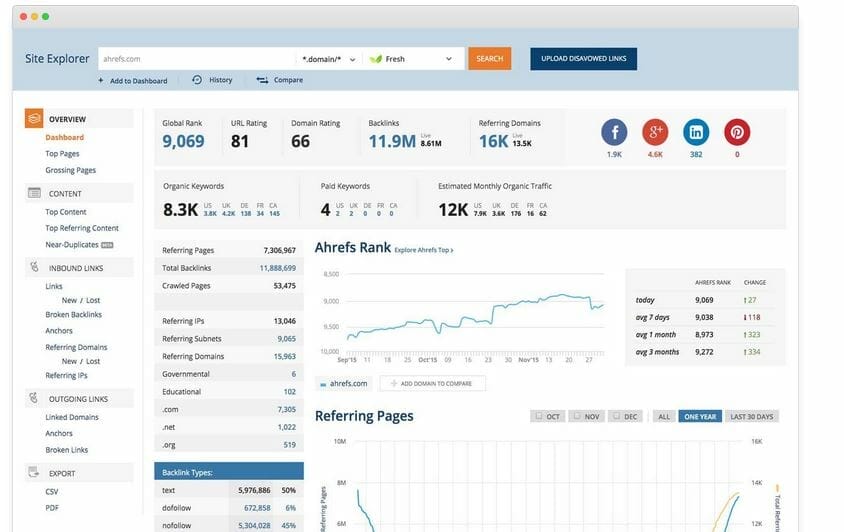Click the Export section icon

[x=34, y=473]
